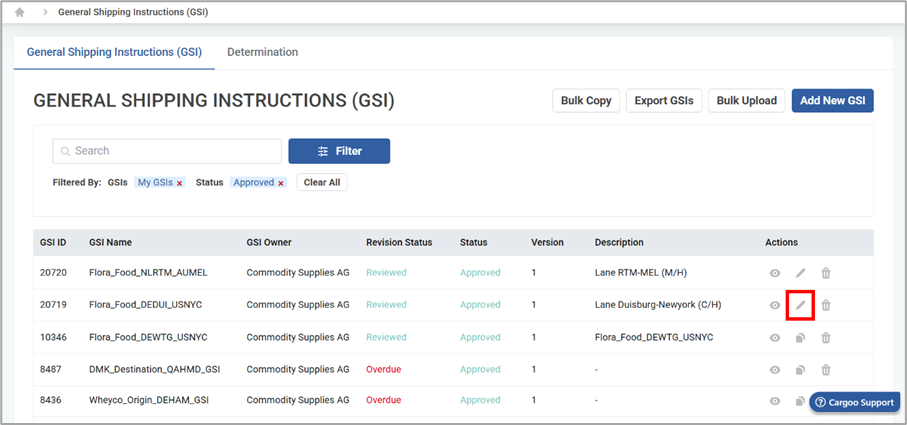The image size is (907, 425).
Task: Open Cargoo Support help widget
Action: point(855,402)
